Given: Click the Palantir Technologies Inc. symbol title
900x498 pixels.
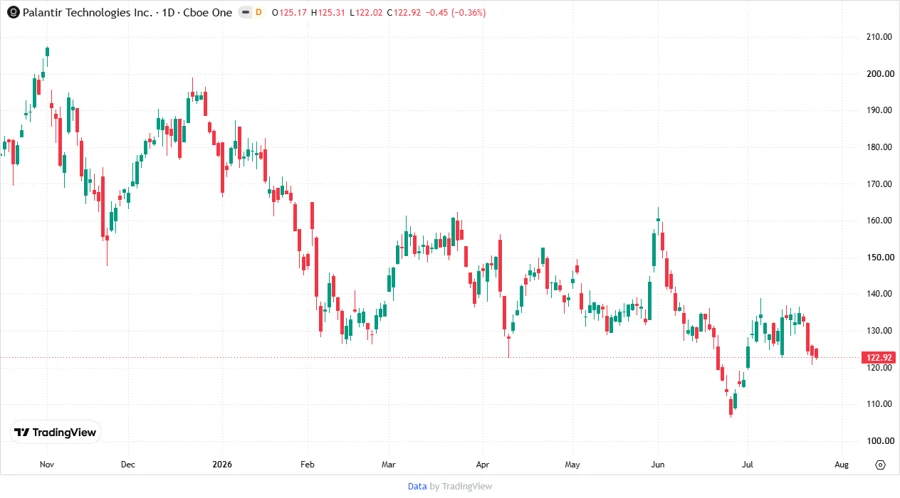Looking at the screenshot, I should tap(87, 12).
